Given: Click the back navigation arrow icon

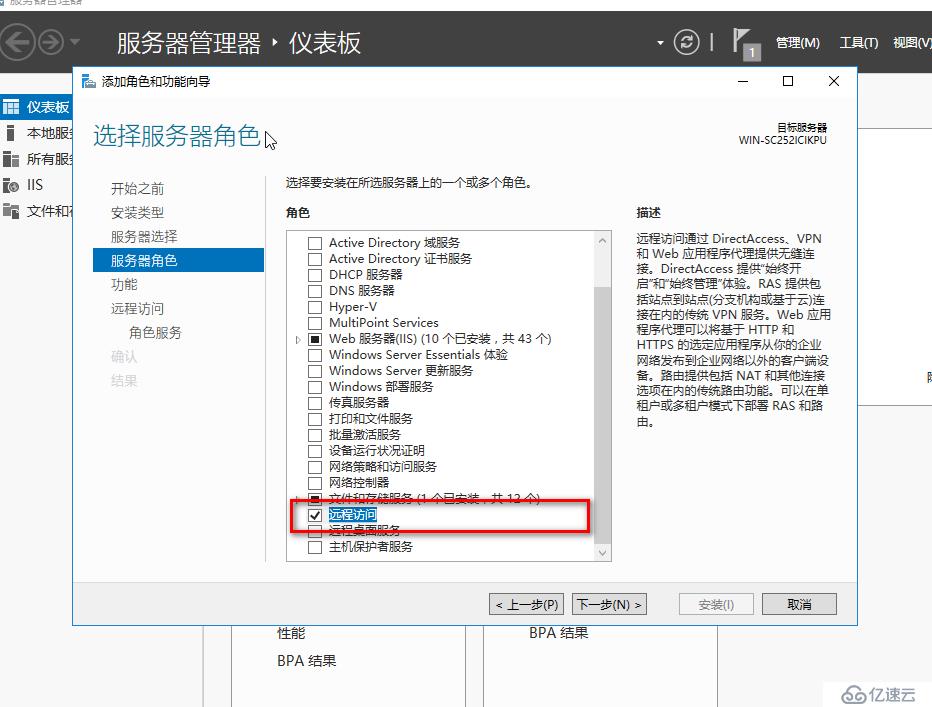Looking at the screenshot, I should (17, 42).
